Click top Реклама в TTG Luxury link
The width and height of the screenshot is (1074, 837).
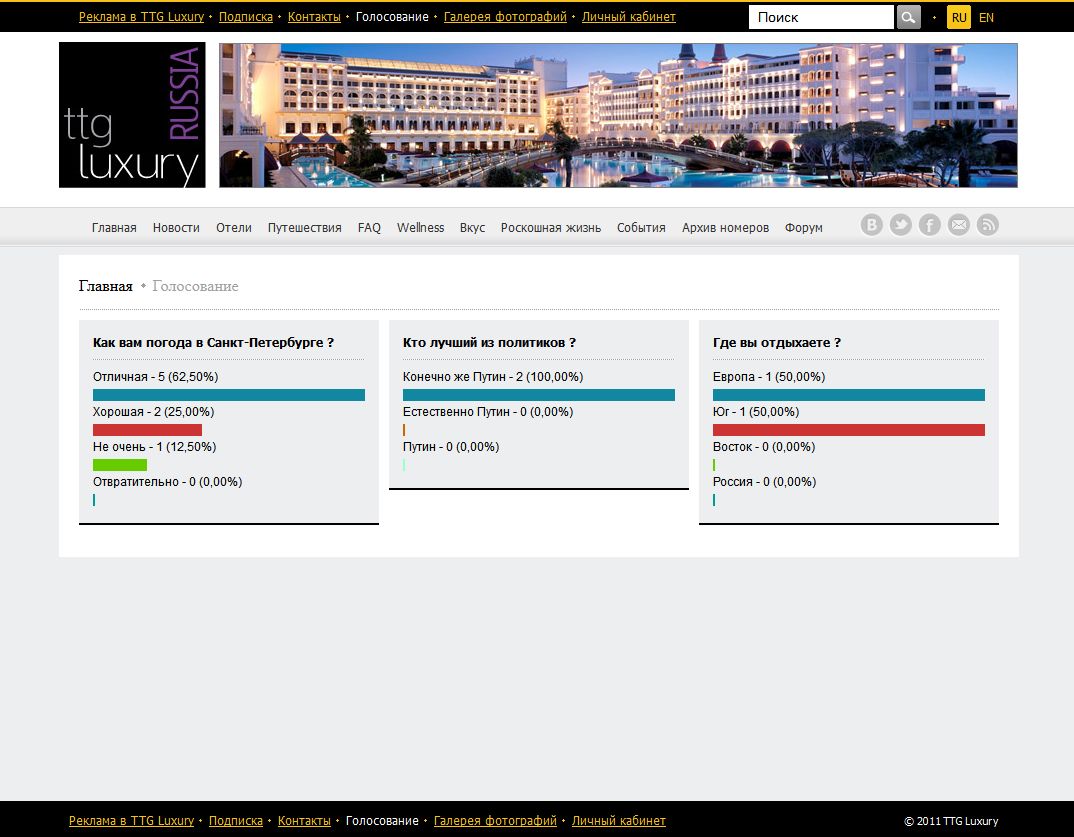[141, 16]
